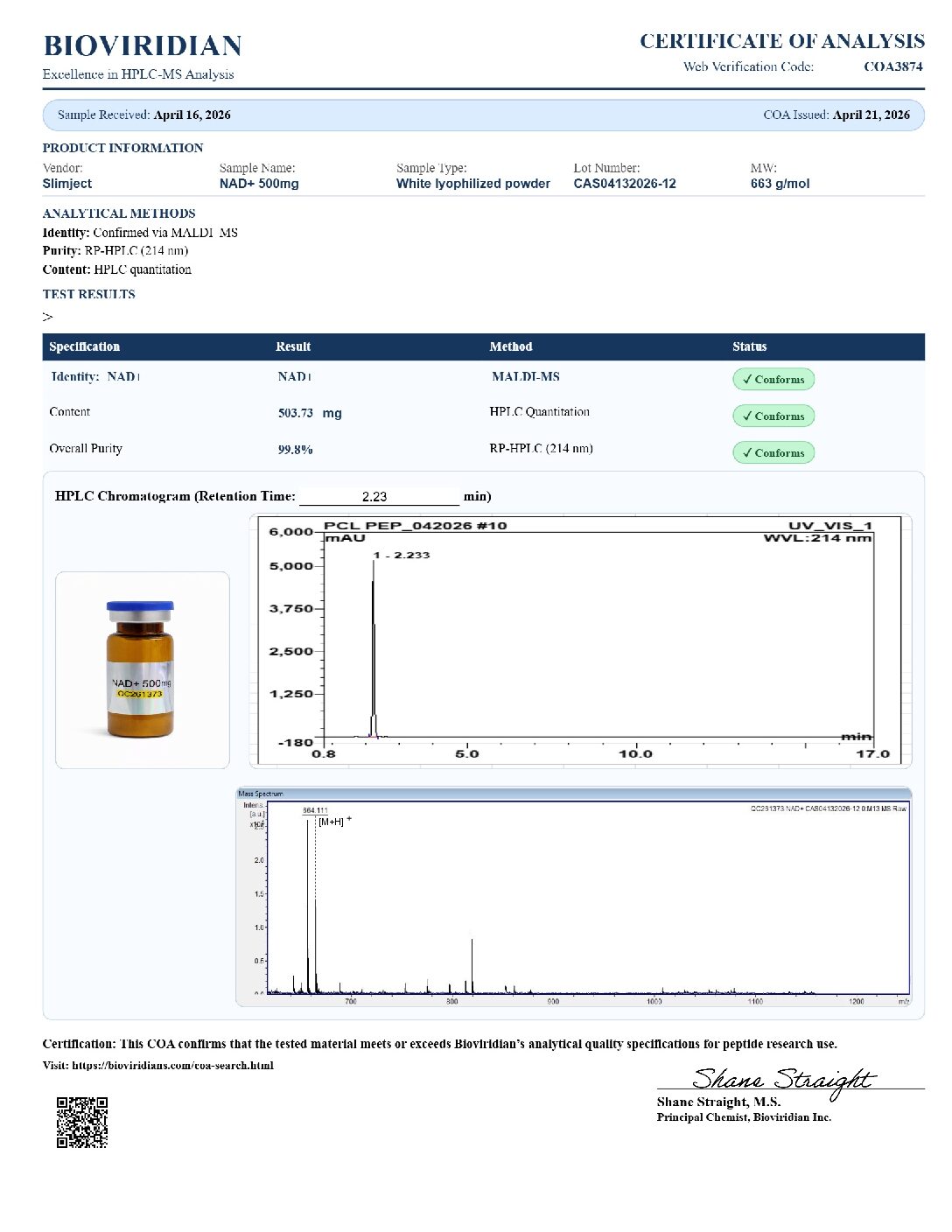The image size is (952, 1232).
Task: Click the QR code image
Action: (x=82, y=1122)
